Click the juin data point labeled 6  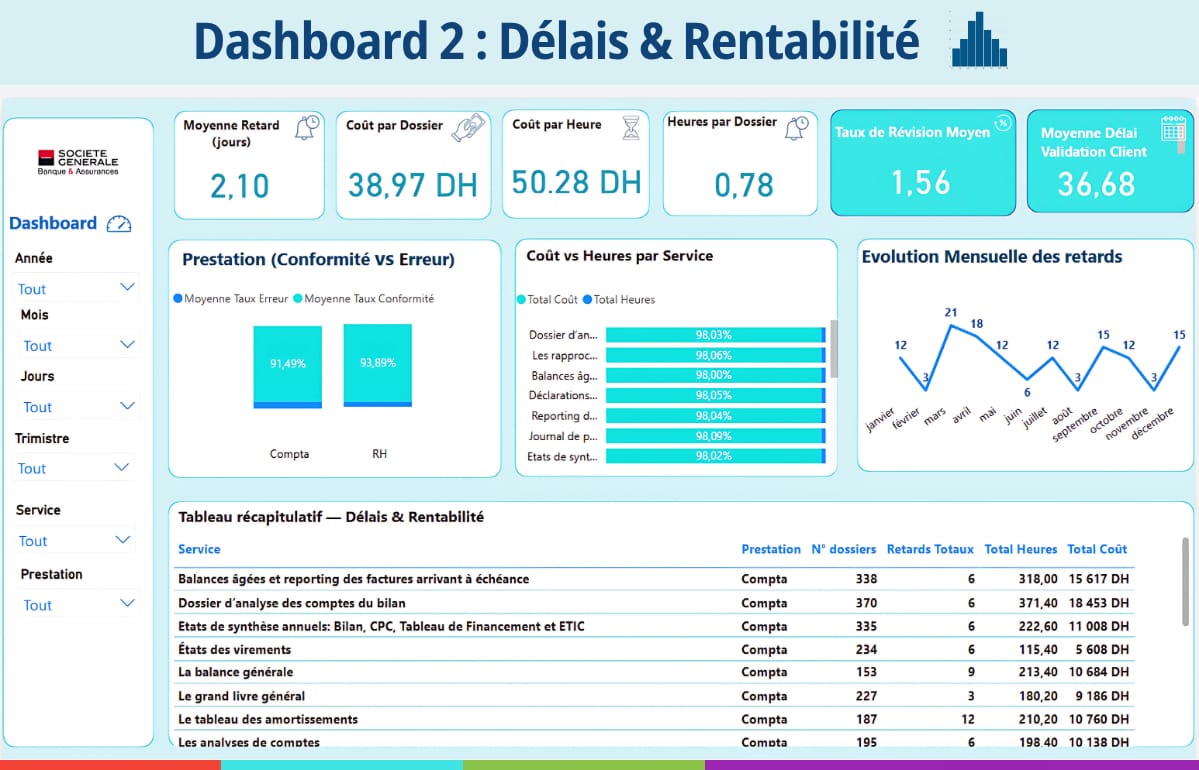pyautogui.click(x=1027, y=379)
